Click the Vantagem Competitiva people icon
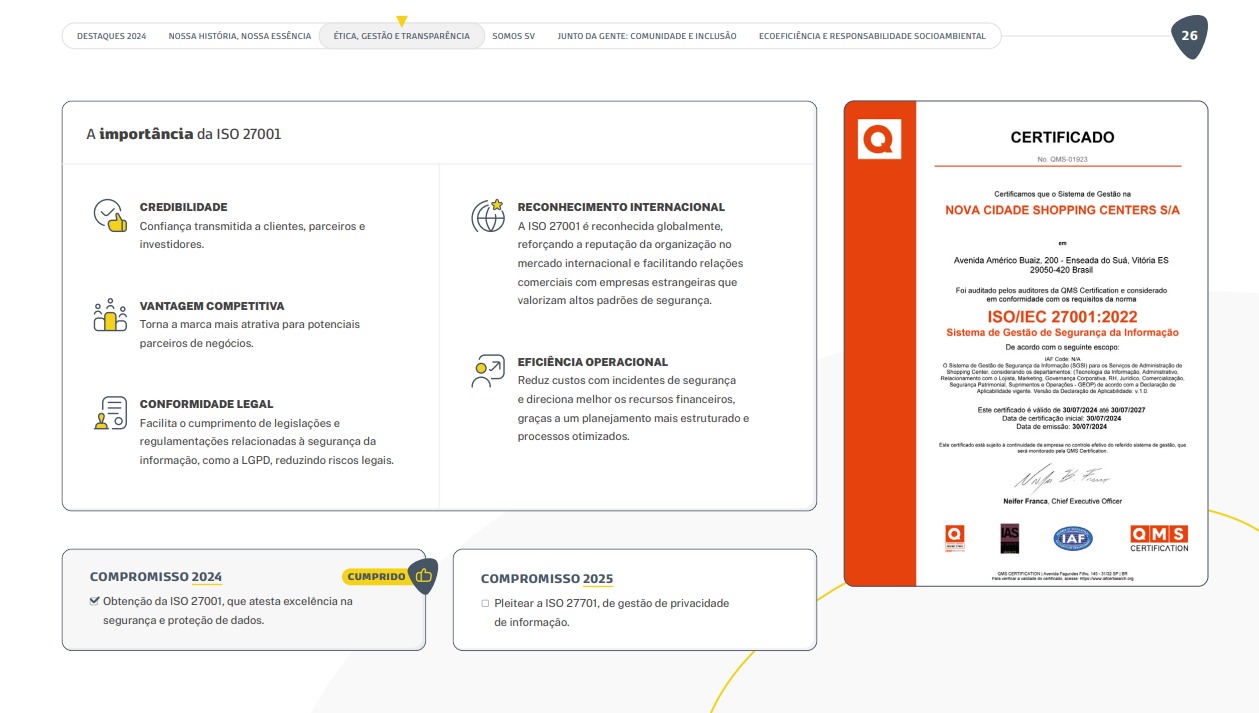This screenshot has width=1259, height=713. click(110, 315)
